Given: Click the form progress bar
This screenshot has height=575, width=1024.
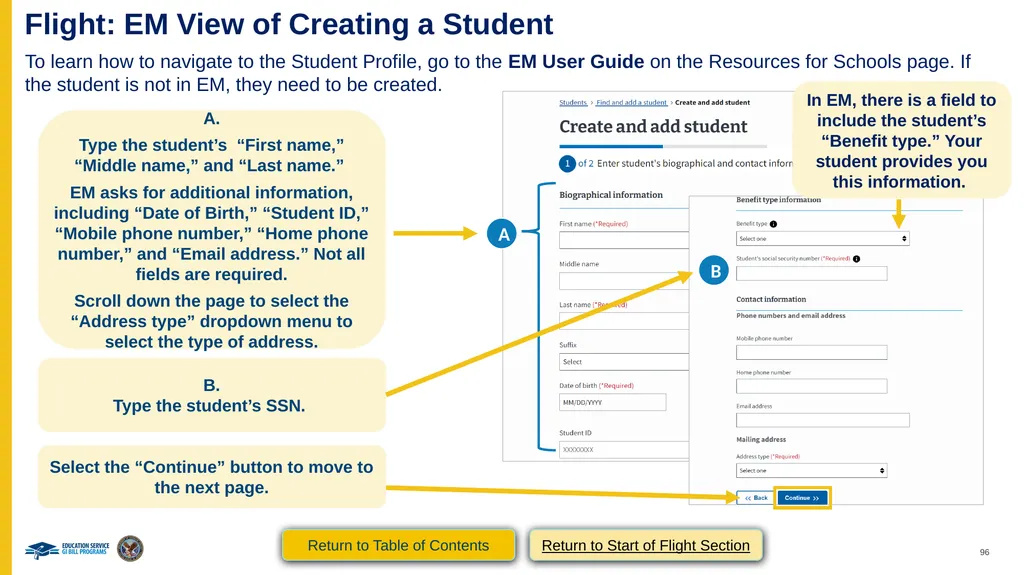Looking at the screenshot, I should point(662,146).
